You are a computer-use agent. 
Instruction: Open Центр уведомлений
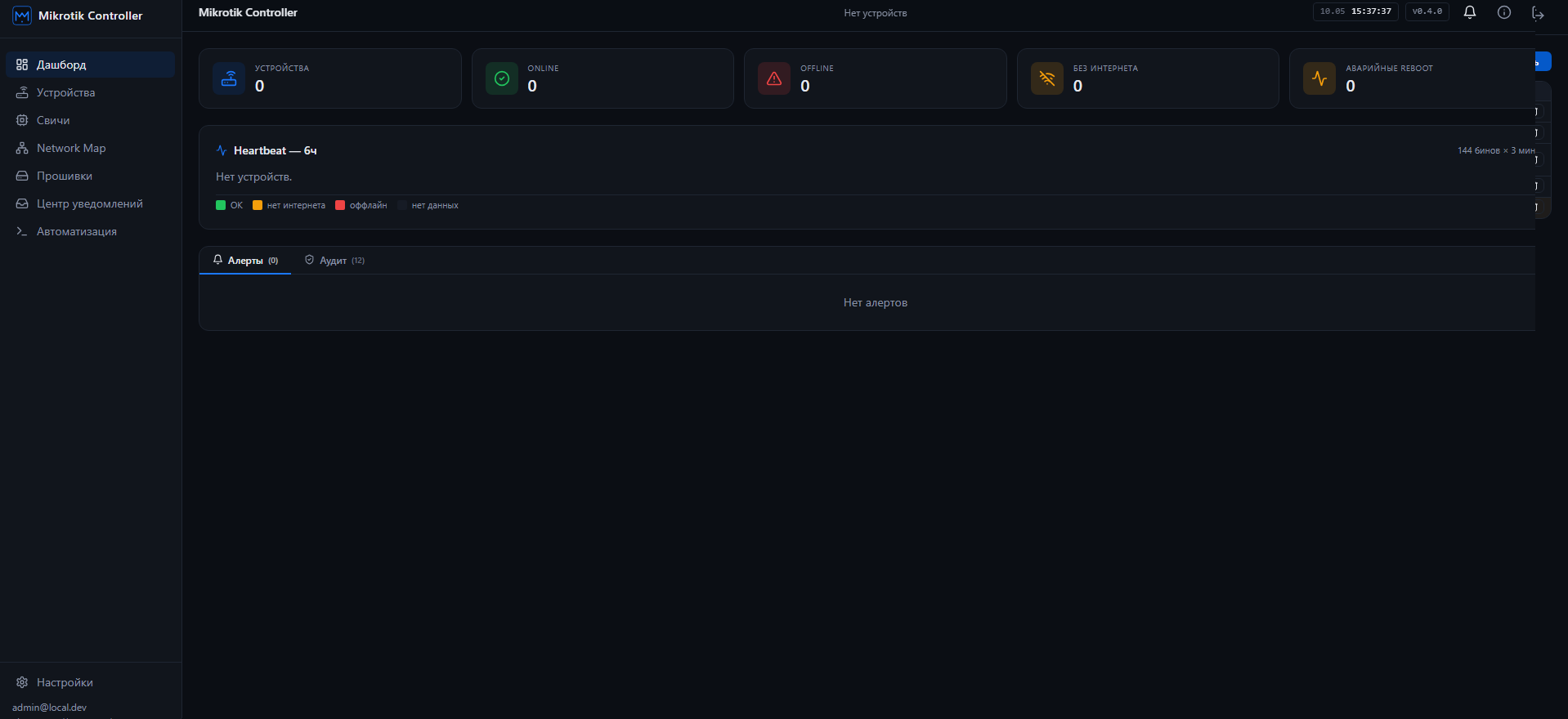coord(91,203)
